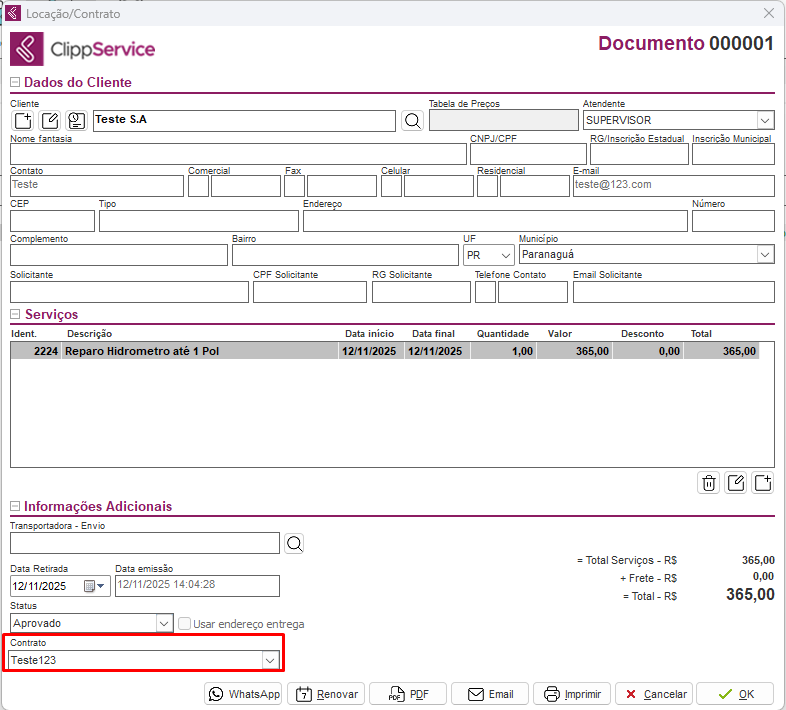Search Transportadora with the magnifier icon
Viewport: 786px width, 710px height.
[x=293, y=543]
